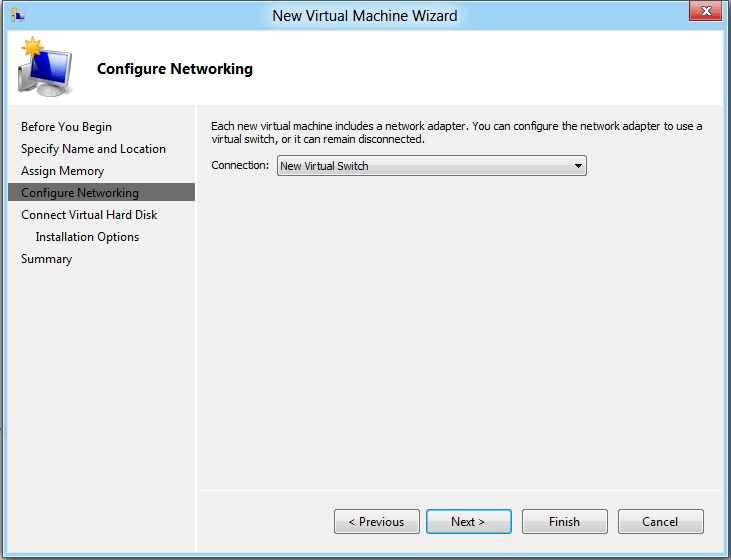Viewport: 731px width, 560px height.
Task: Click the network adapter description text
Action: (x=457, y=132)
